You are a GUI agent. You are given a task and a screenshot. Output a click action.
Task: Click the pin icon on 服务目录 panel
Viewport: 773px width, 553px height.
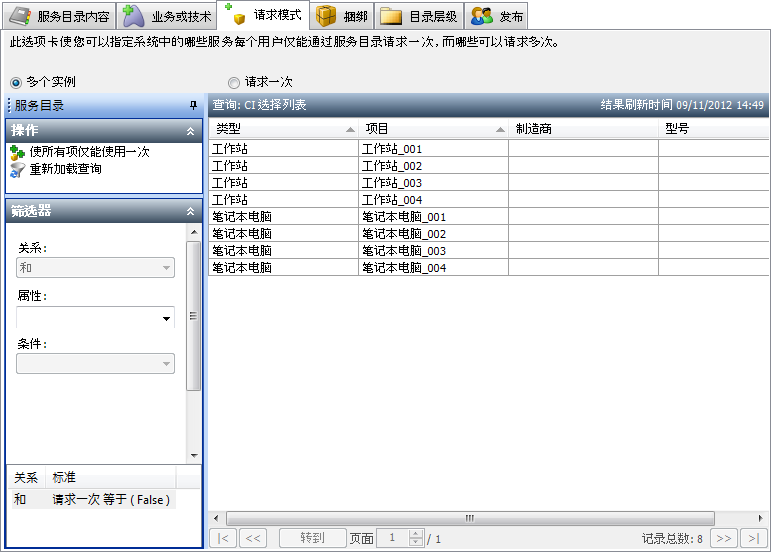(193, 105)
